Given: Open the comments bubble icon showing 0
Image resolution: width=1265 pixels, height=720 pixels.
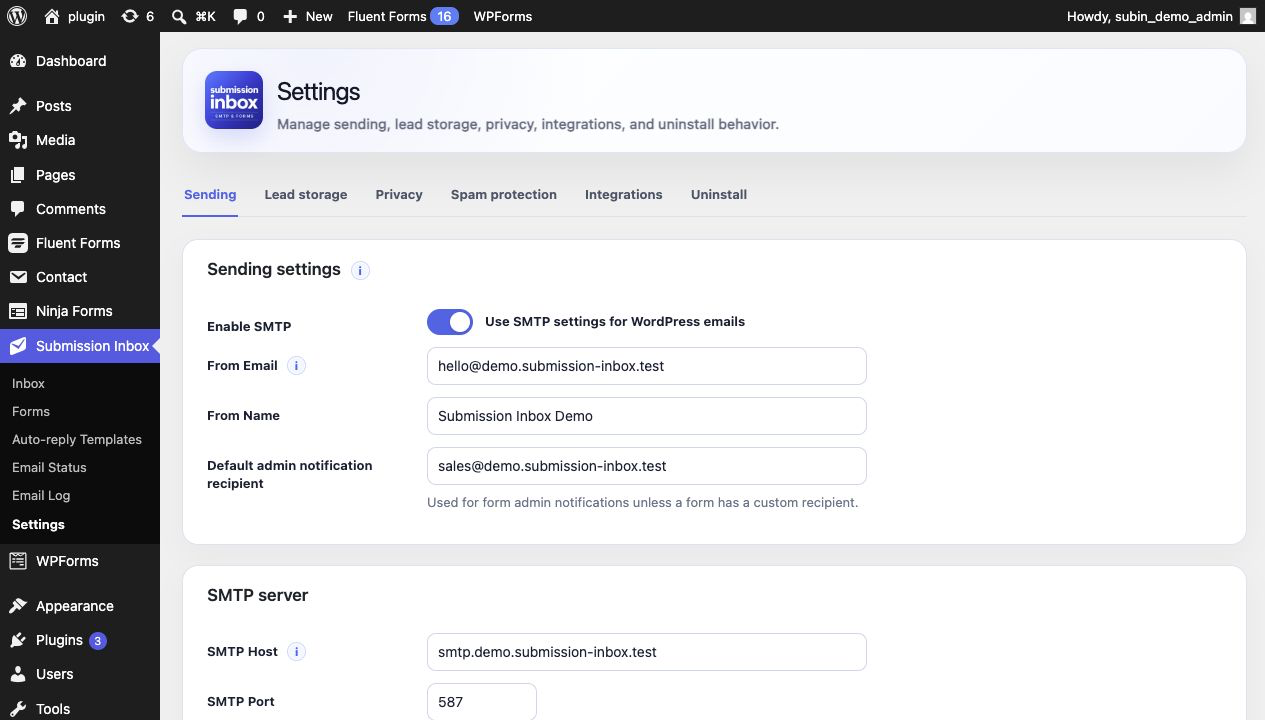Looking at the screenshot, I should pos(240,16).
